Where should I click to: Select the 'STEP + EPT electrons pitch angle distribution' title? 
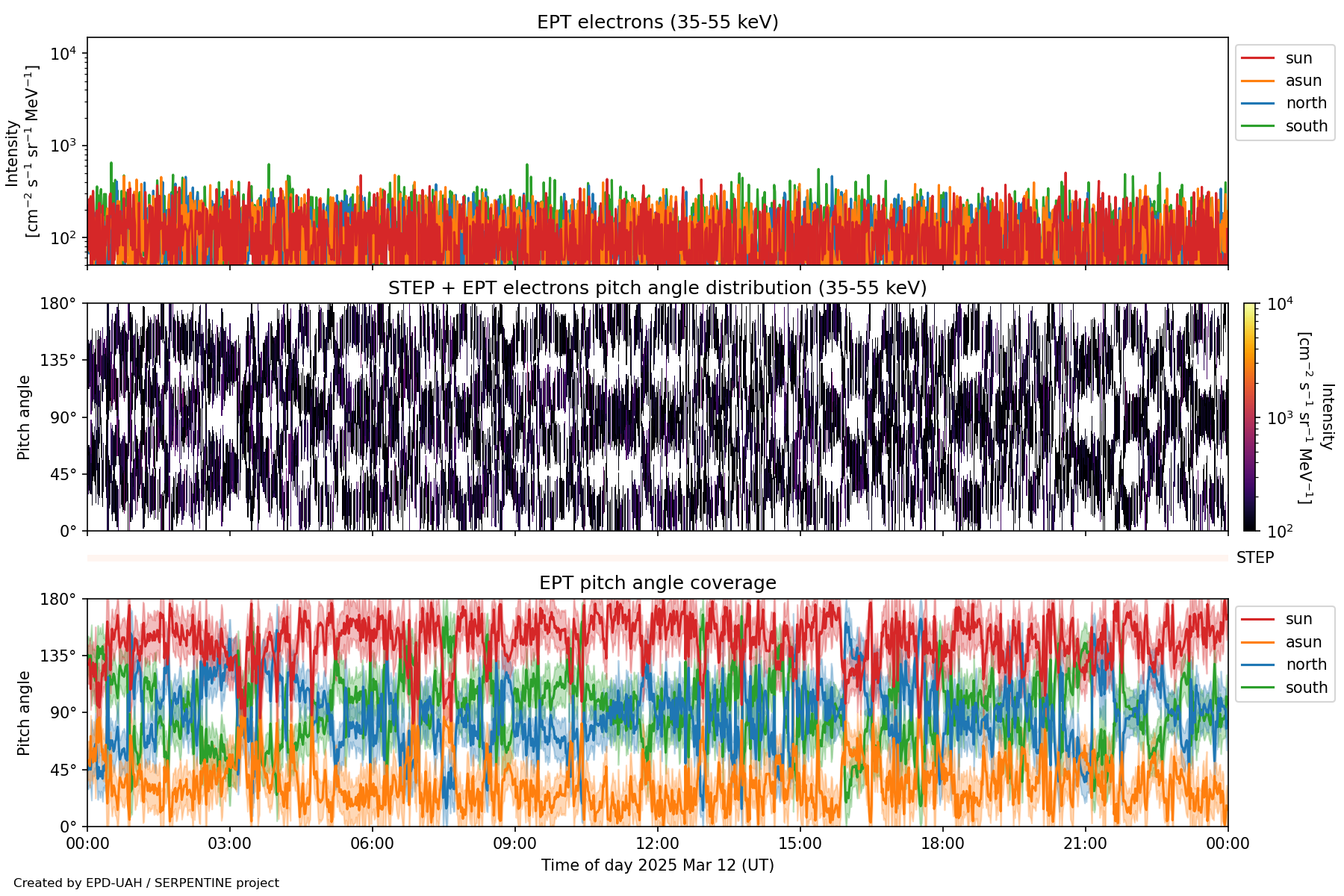(x=657, y=288)
